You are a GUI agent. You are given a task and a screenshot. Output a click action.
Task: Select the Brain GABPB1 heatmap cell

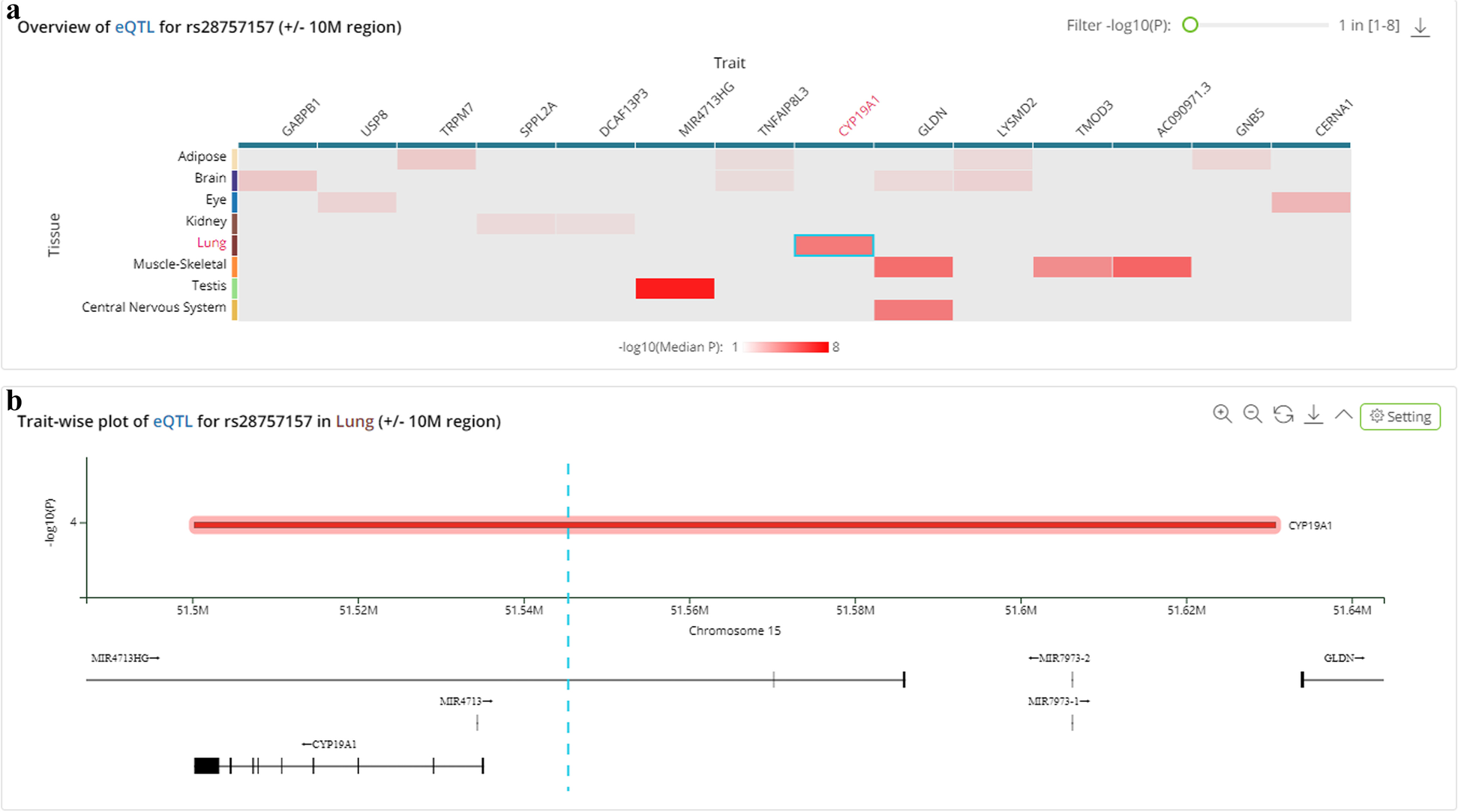click(277, 181)
